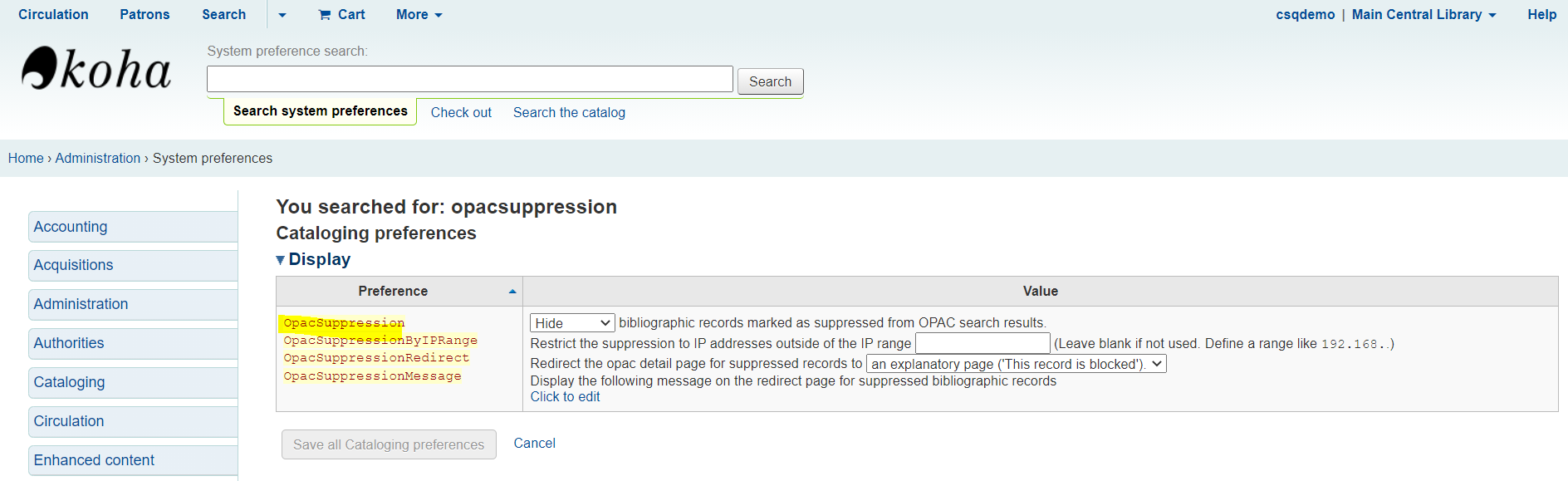The width and height of the screenshot is (1568, 481).
Task: Click the IP range input field
Action: (x=982, y=343)
